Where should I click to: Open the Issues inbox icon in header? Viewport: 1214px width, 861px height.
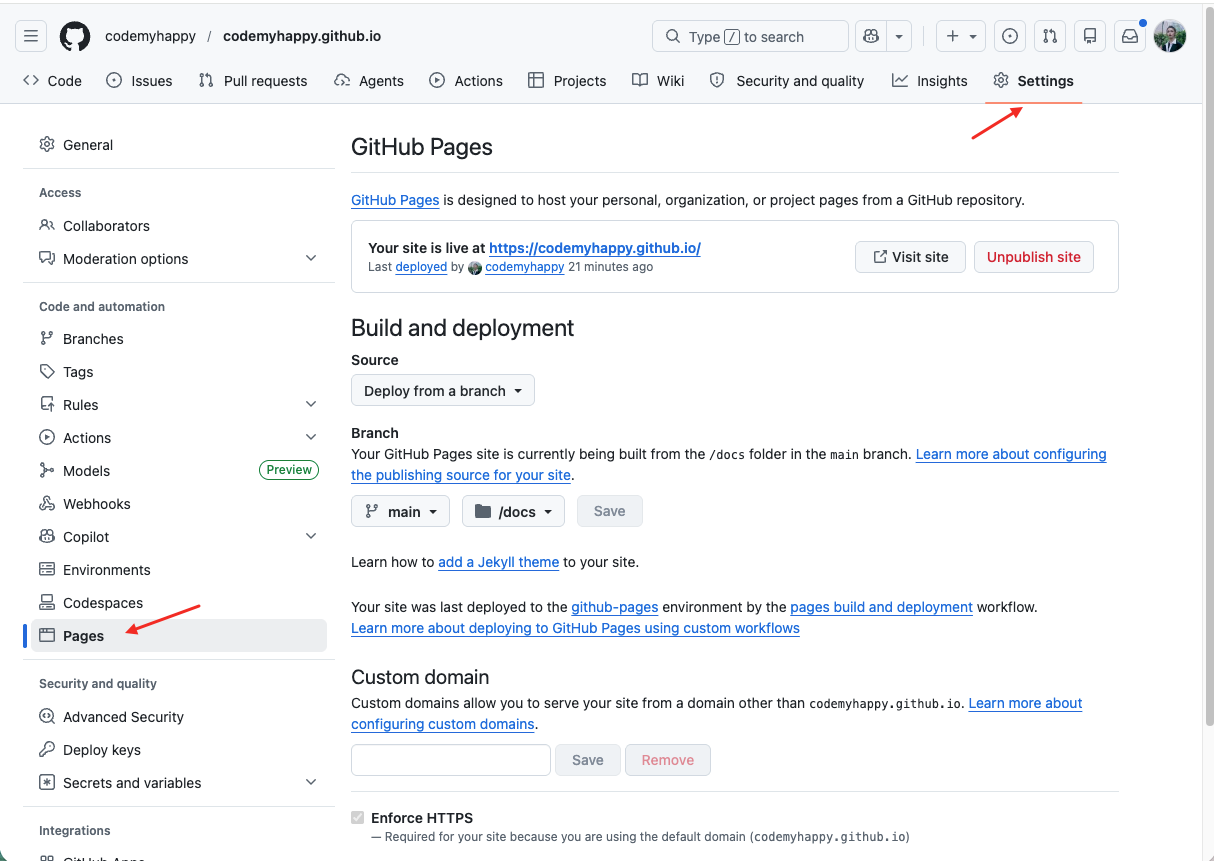(1010, 36)
